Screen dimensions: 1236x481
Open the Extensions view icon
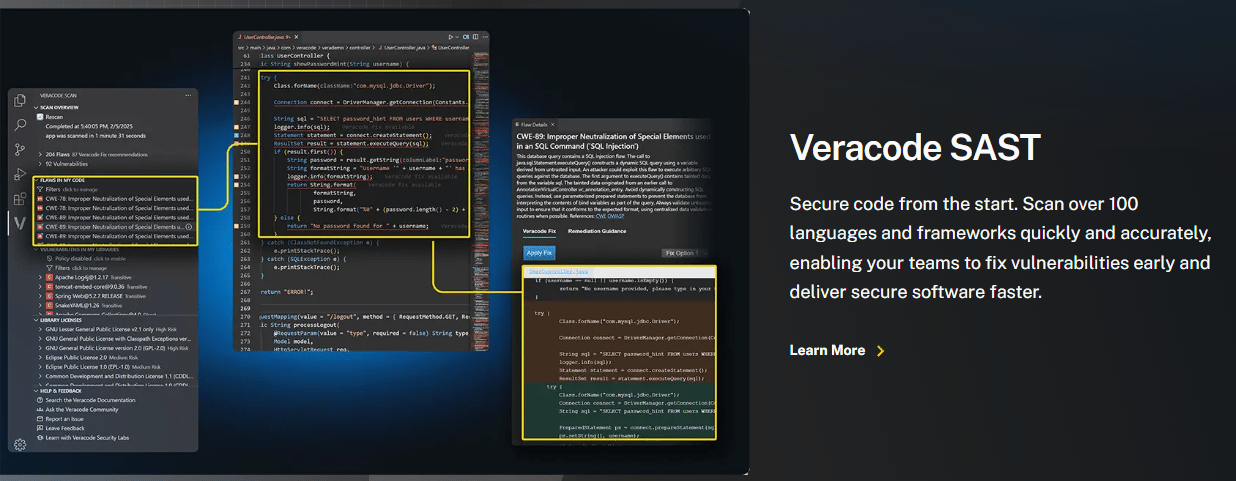(x=20, y=199)
